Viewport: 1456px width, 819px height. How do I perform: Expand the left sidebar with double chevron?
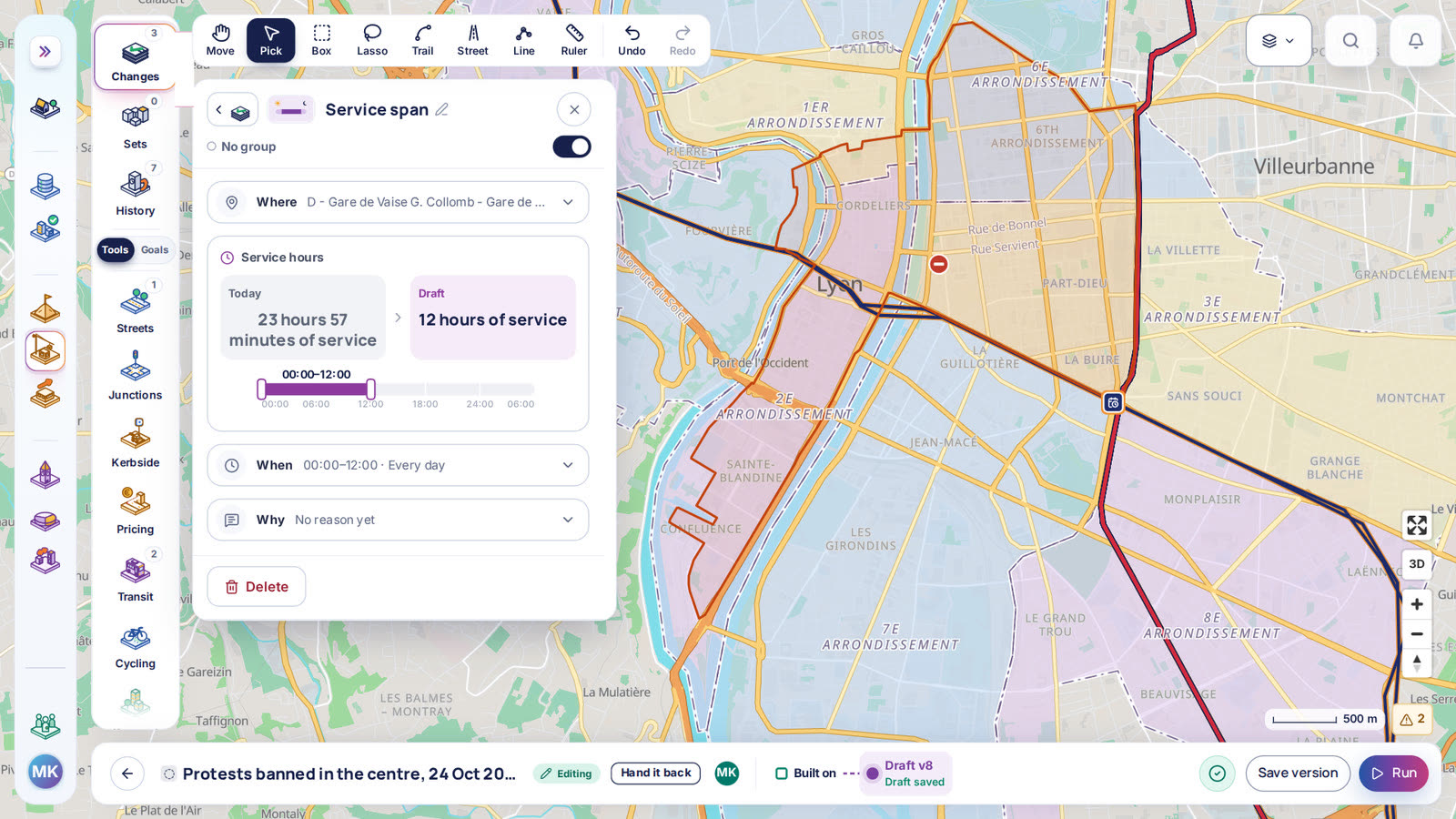click(45, 51)
